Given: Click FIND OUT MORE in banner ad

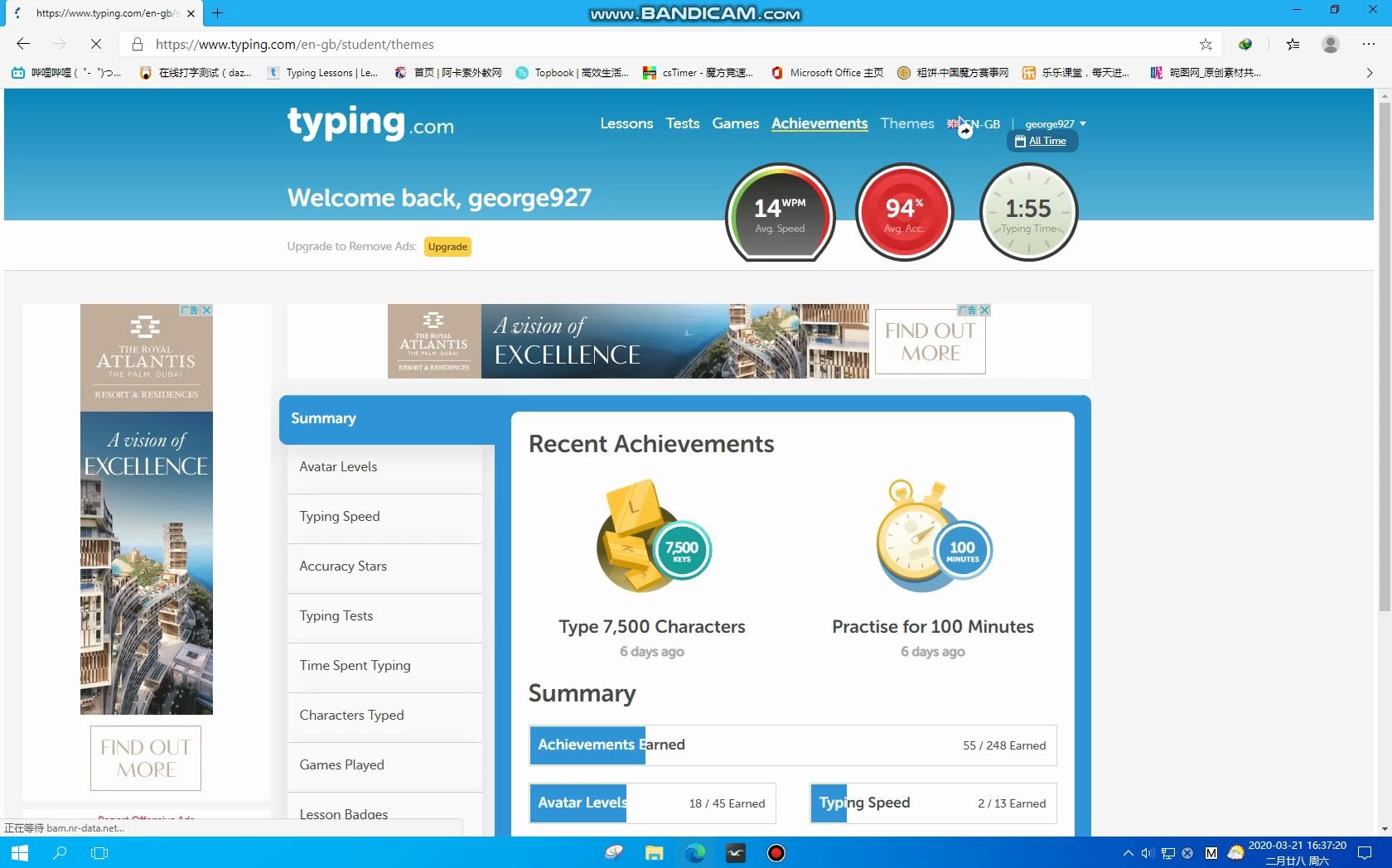Looking at the screenshot, I should (x=930, y=341).
